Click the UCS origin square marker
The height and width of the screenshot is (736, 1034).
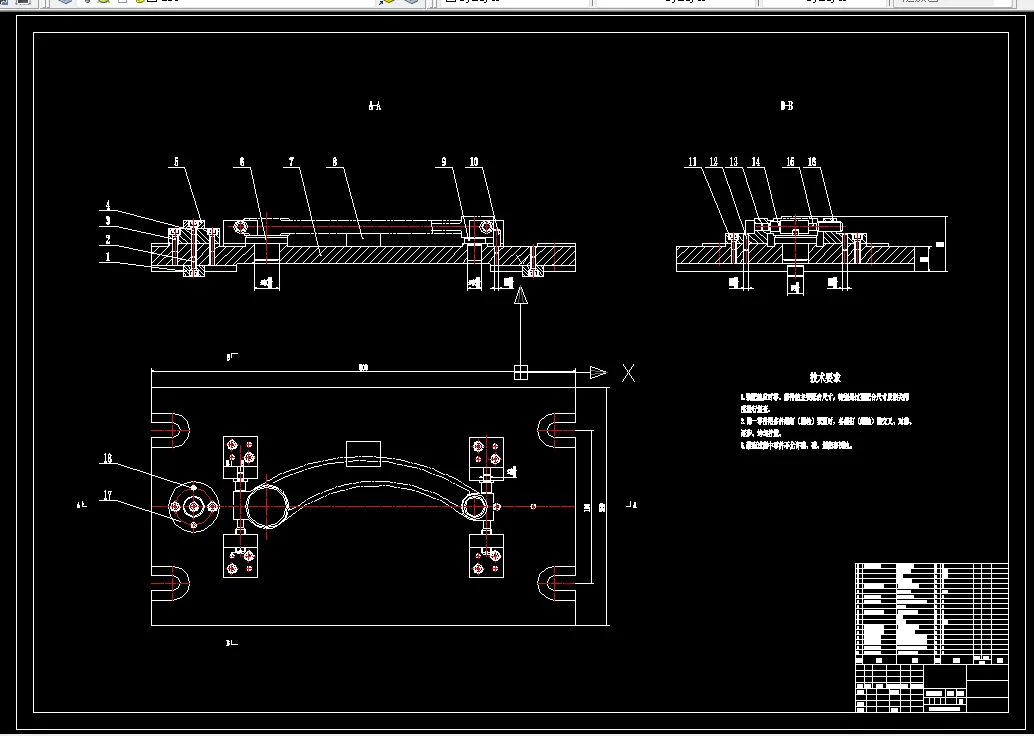click(521, 373)
